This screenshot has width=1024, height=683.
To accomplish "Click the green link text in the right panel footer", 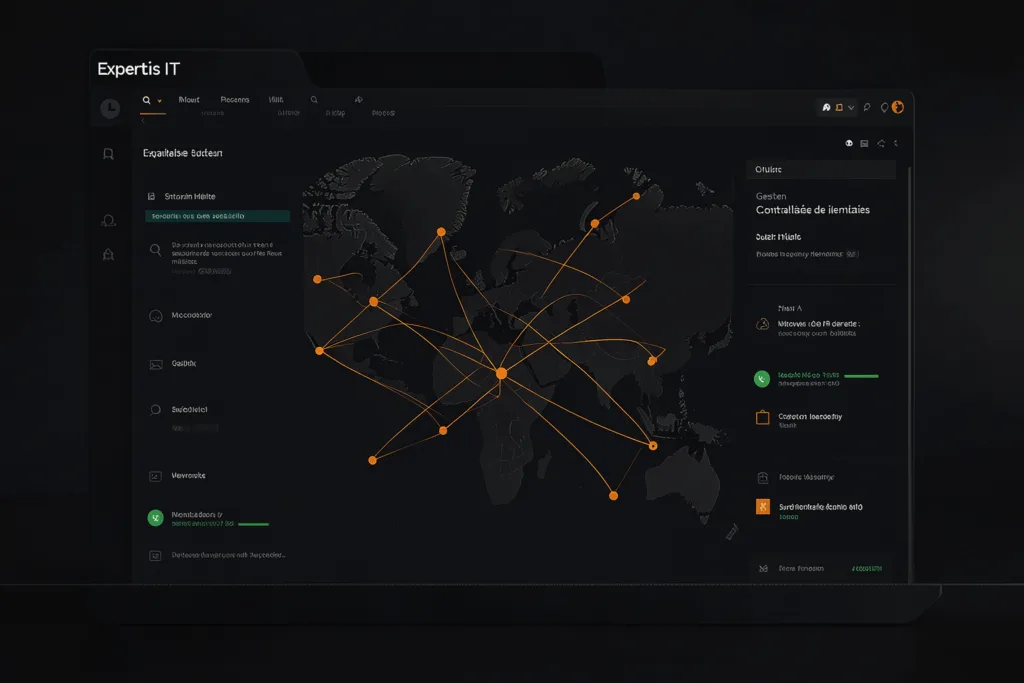I will 867,569.
